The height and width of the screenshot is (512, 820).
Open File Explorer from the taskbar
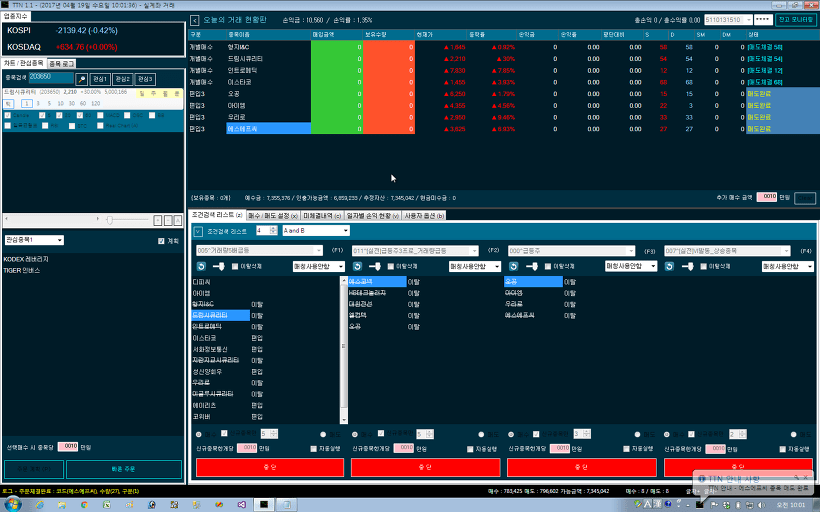click(x=62, y=505)
